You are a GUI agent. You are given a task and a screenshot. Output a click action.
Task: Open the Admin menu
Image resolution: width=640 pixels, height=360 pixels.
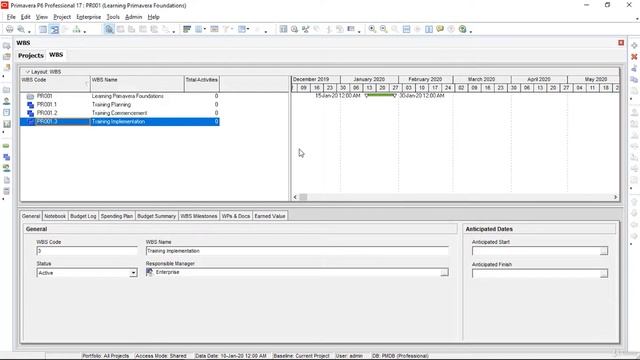[x=133, y=17]
